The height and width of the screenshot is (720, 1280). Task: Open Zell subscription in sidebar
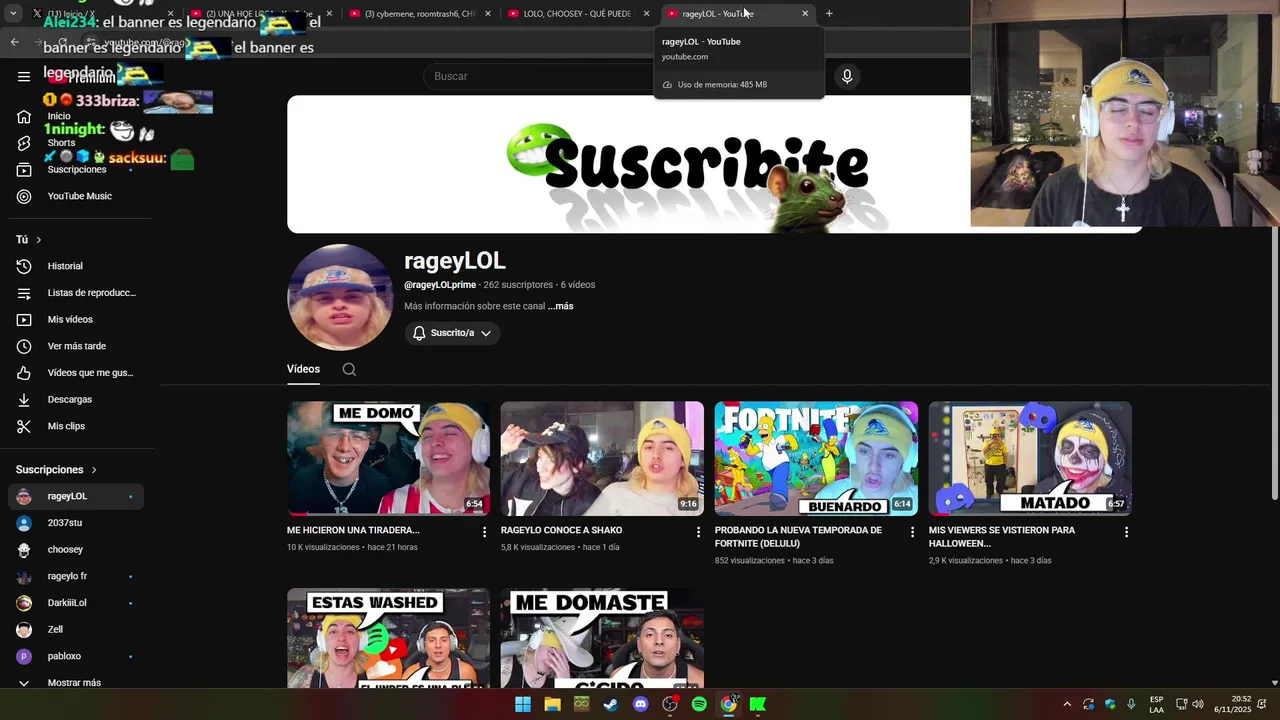pyautogui.click(x=76, y=630)
